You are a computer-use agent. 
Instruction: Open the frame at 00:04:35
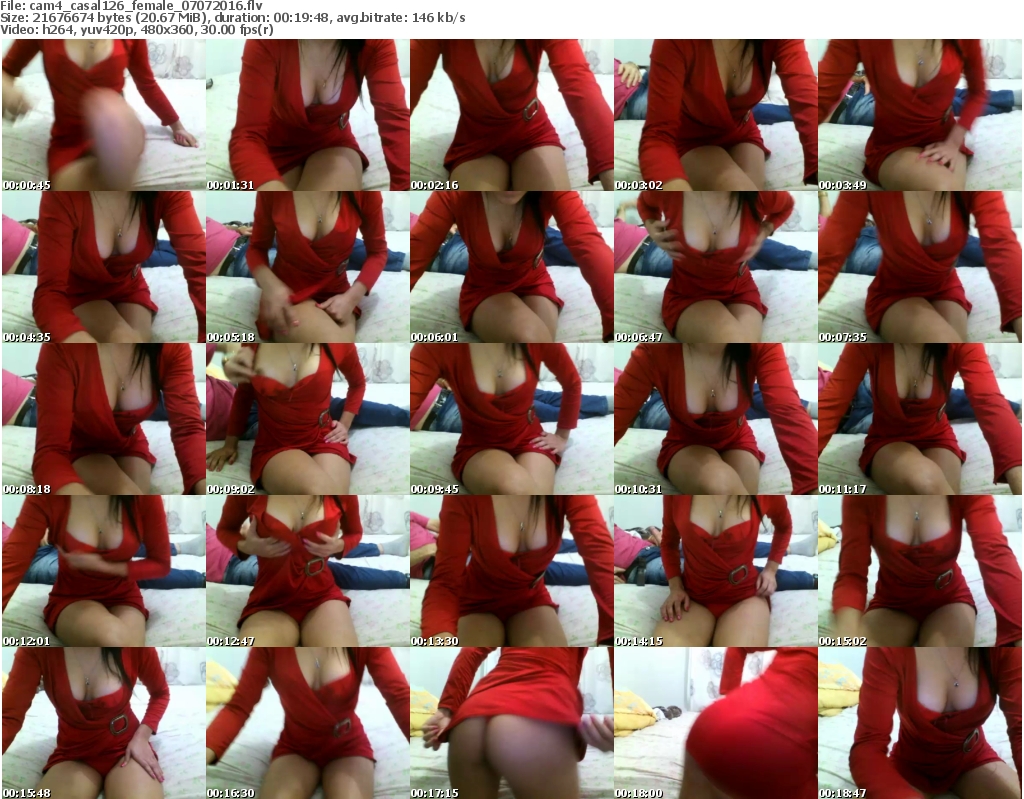(104, 267)
